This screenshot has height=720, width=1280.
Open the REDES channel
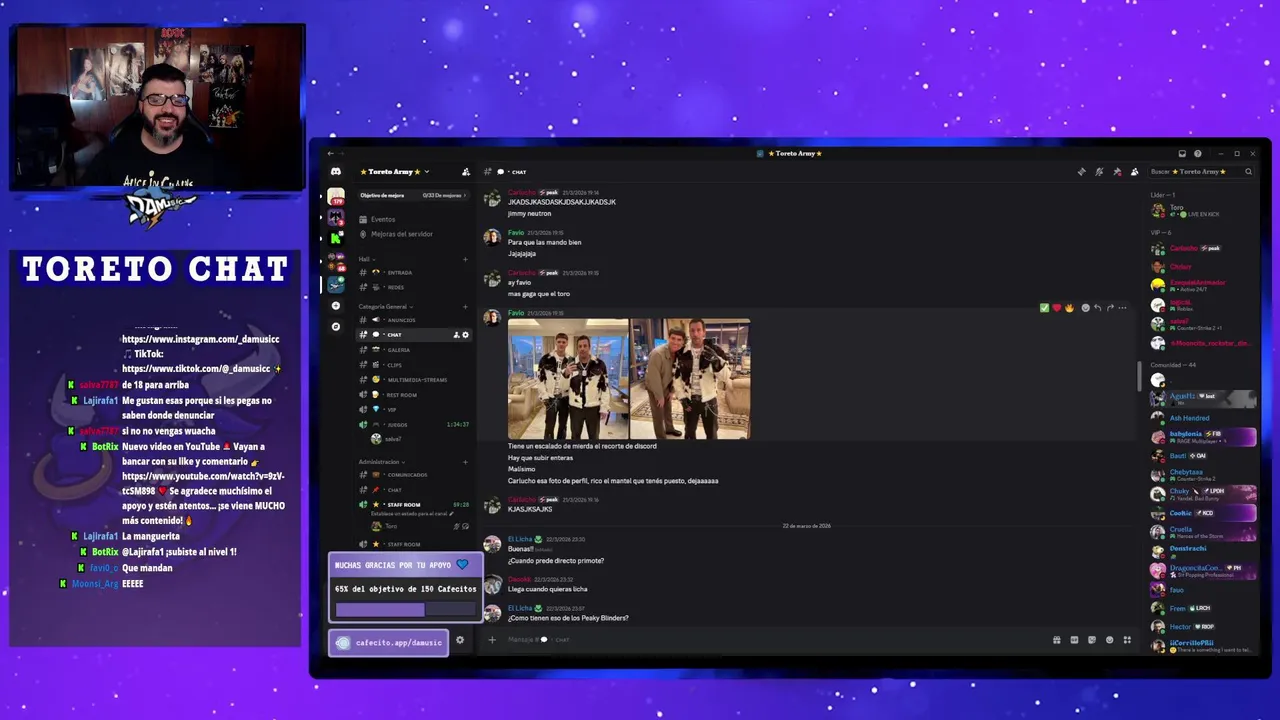[414, 287]
